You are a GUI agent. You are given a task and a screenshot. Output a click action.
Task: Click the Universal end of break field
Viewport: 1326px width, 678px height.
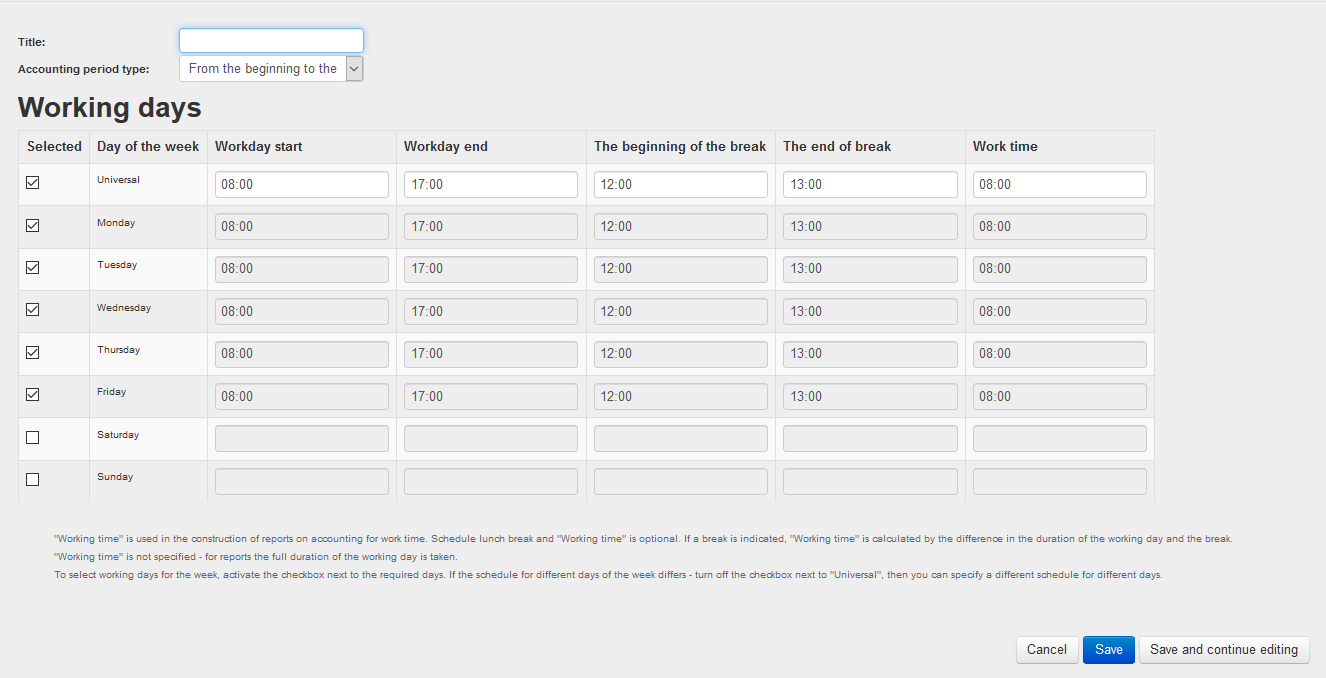[869, 184]
